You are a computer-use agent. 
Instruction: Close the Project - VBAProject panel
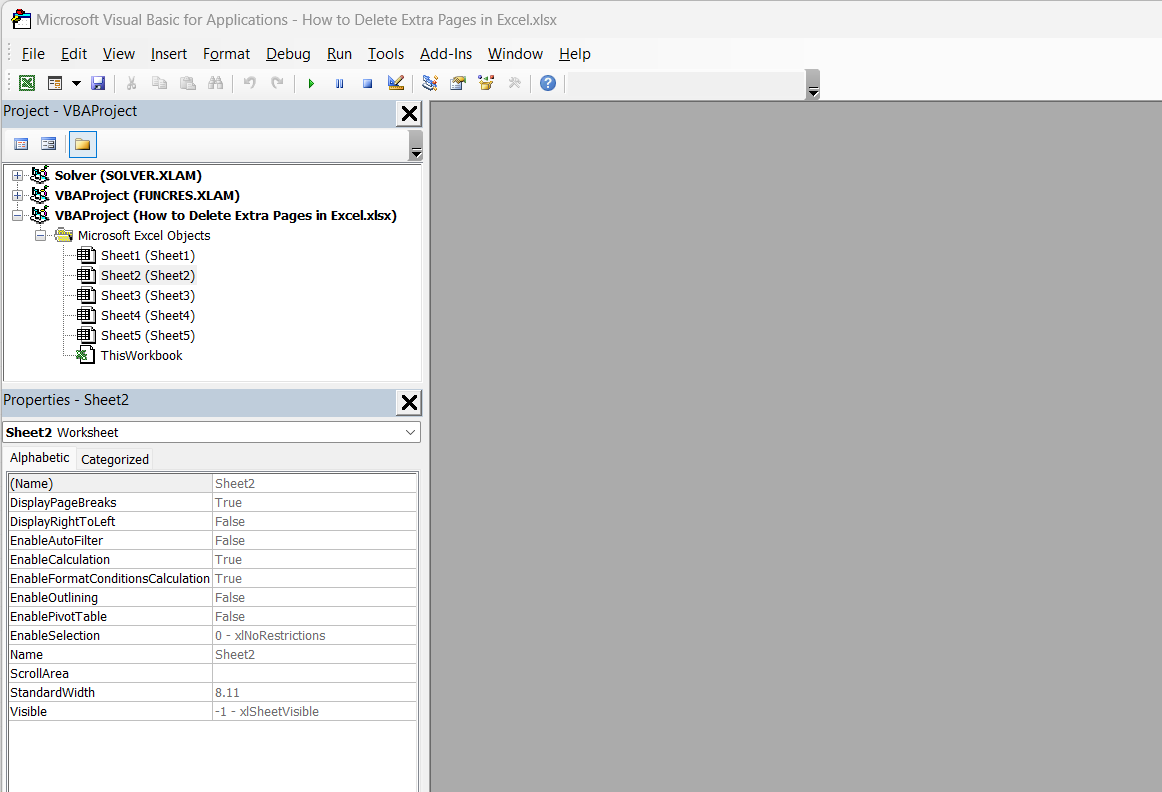[409, 114]
